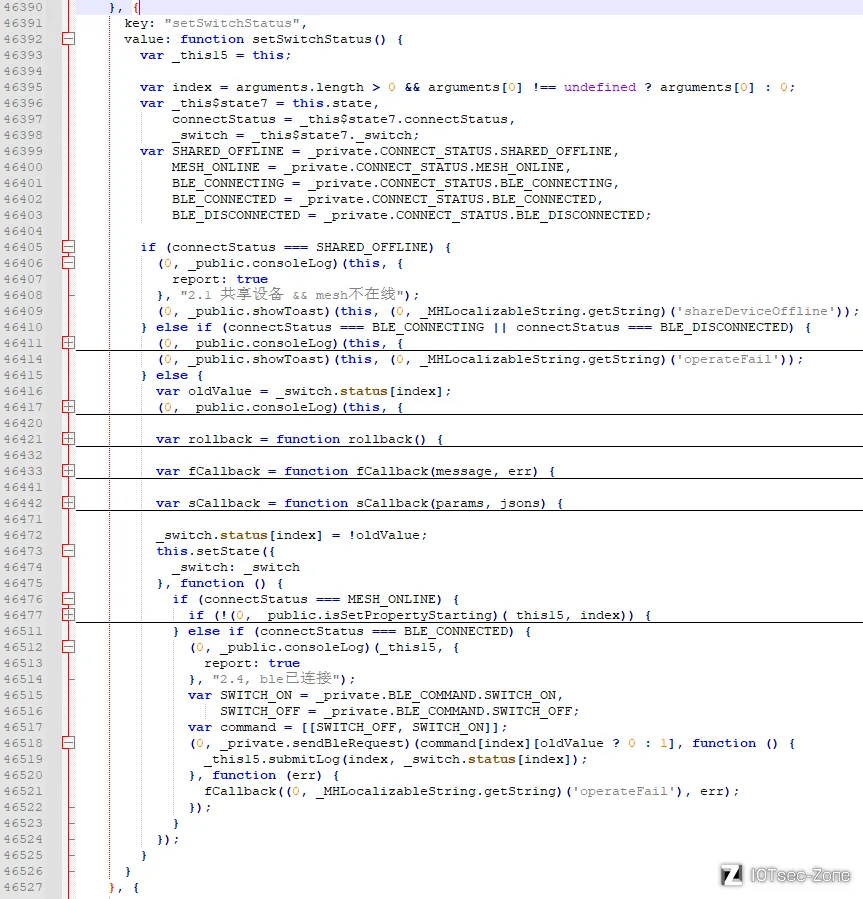Click 'submitLog' call on line 46519
The height and width of the screenshot is (899, 863).
coord(304,759)
